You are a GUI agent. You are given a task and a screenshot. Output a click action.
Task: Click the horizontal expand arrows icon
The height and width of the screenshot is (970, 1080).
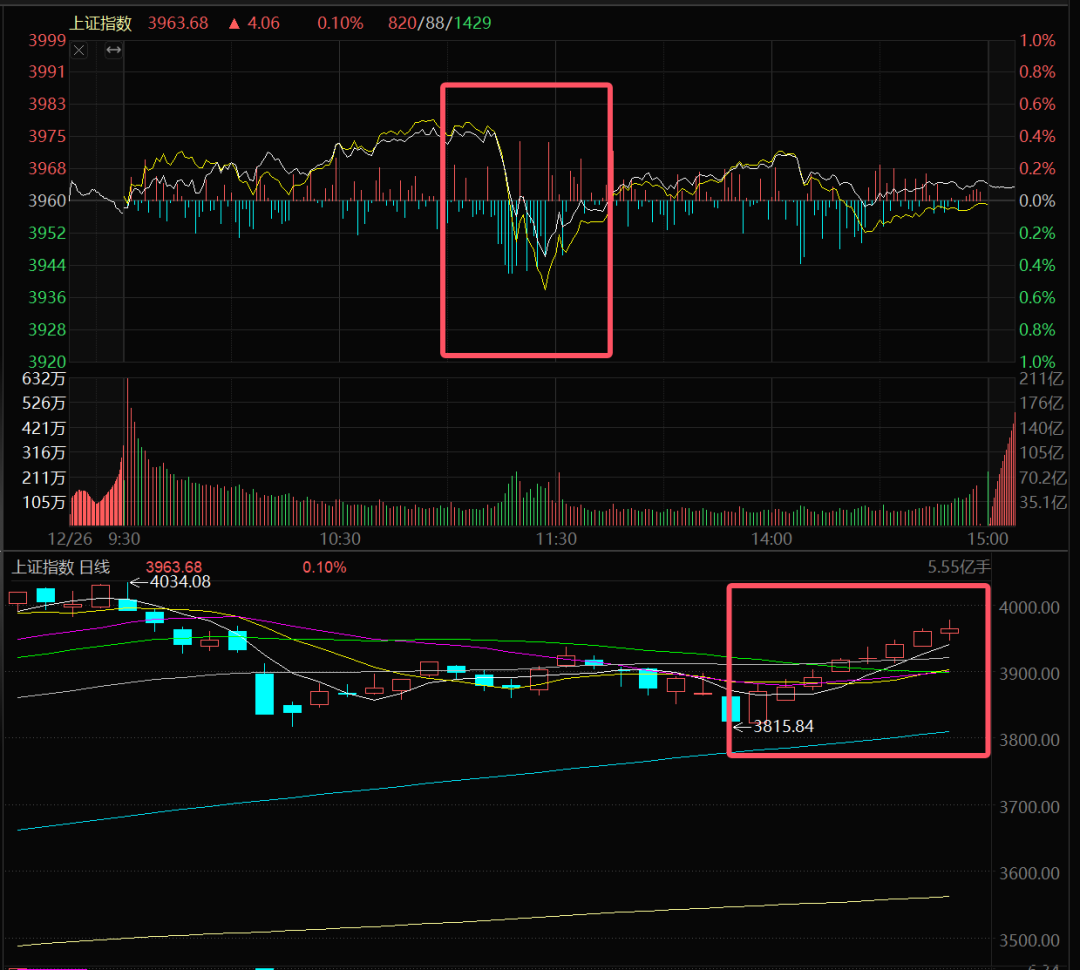113,50
